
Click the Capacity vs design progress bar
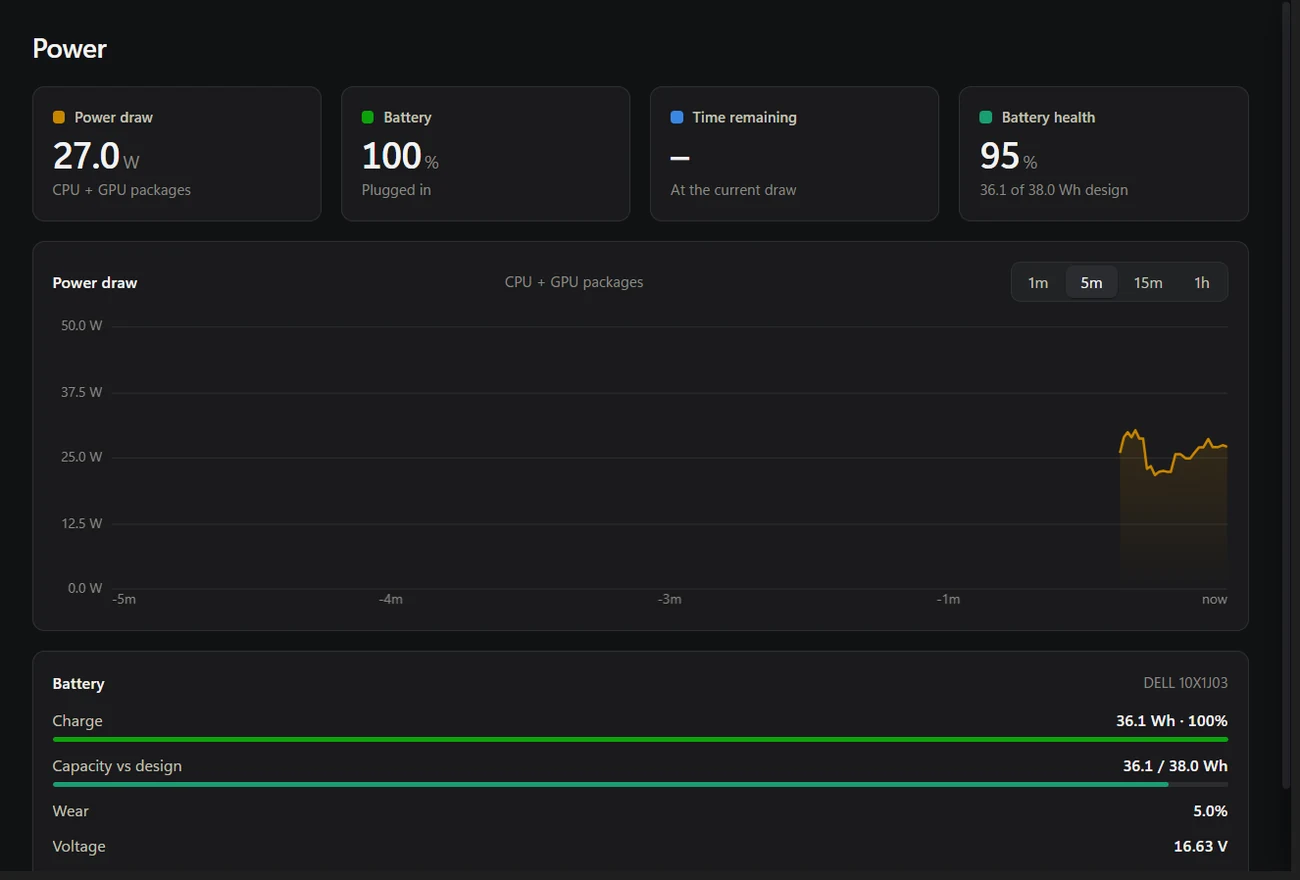pyautogui.click(x=640, y=784)
